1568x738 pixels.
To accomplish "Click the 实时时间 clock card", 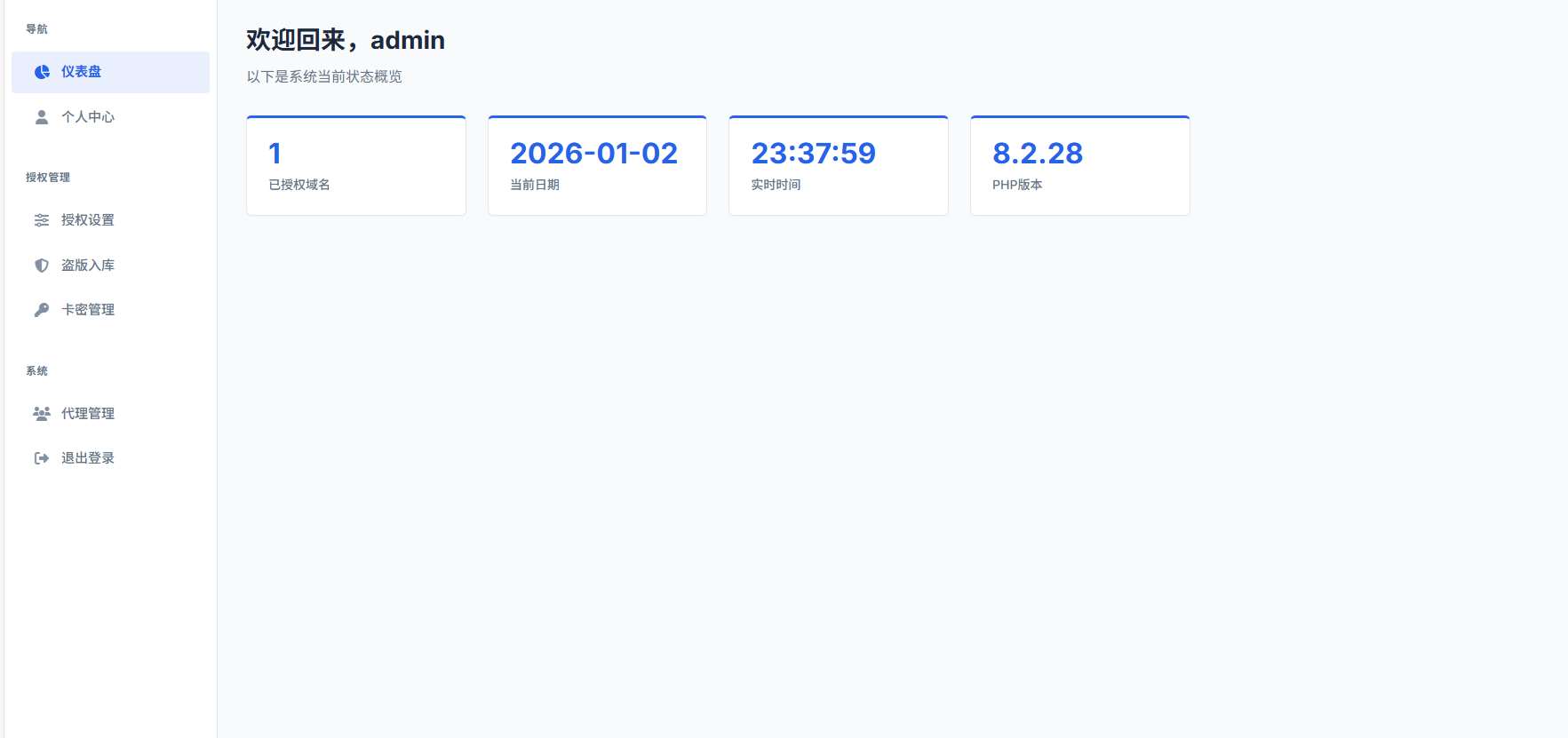I will click(838, 166).
